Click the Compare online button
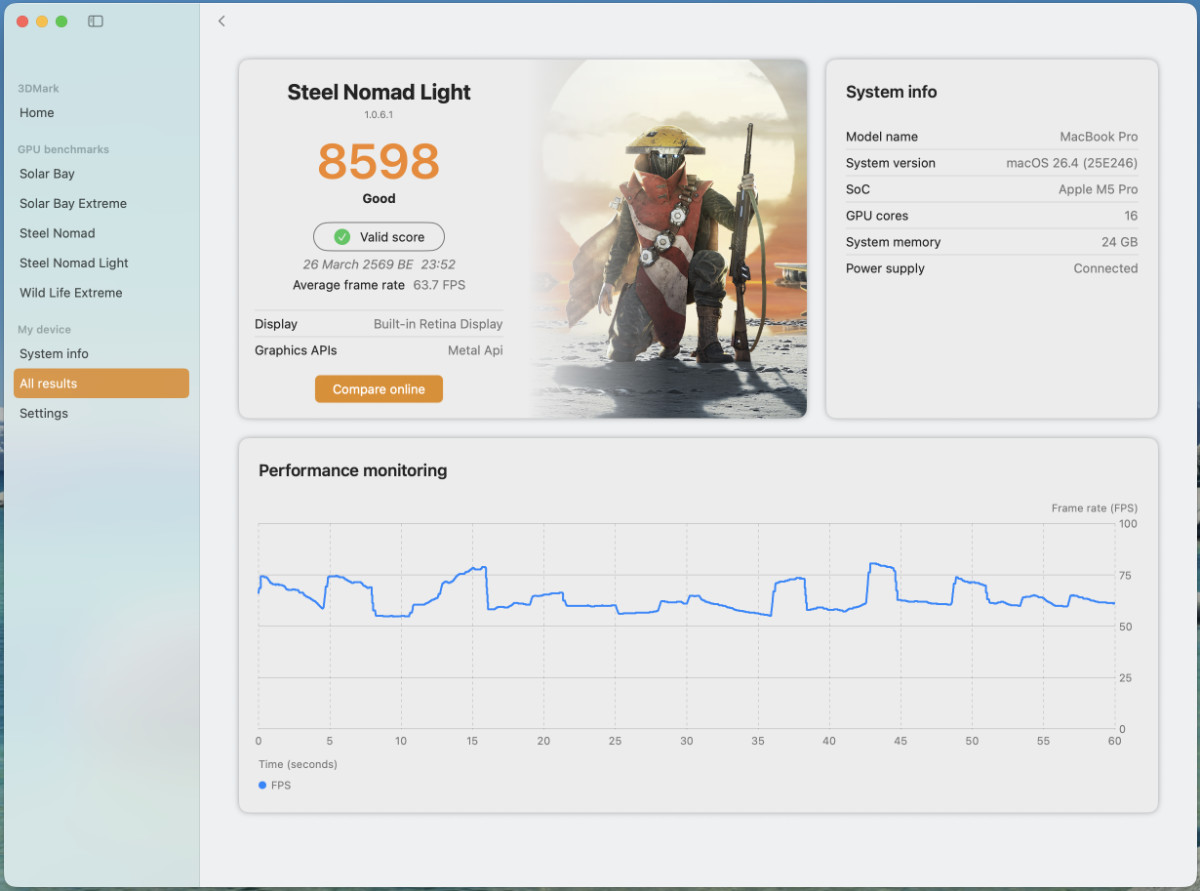 coord(378,389)
